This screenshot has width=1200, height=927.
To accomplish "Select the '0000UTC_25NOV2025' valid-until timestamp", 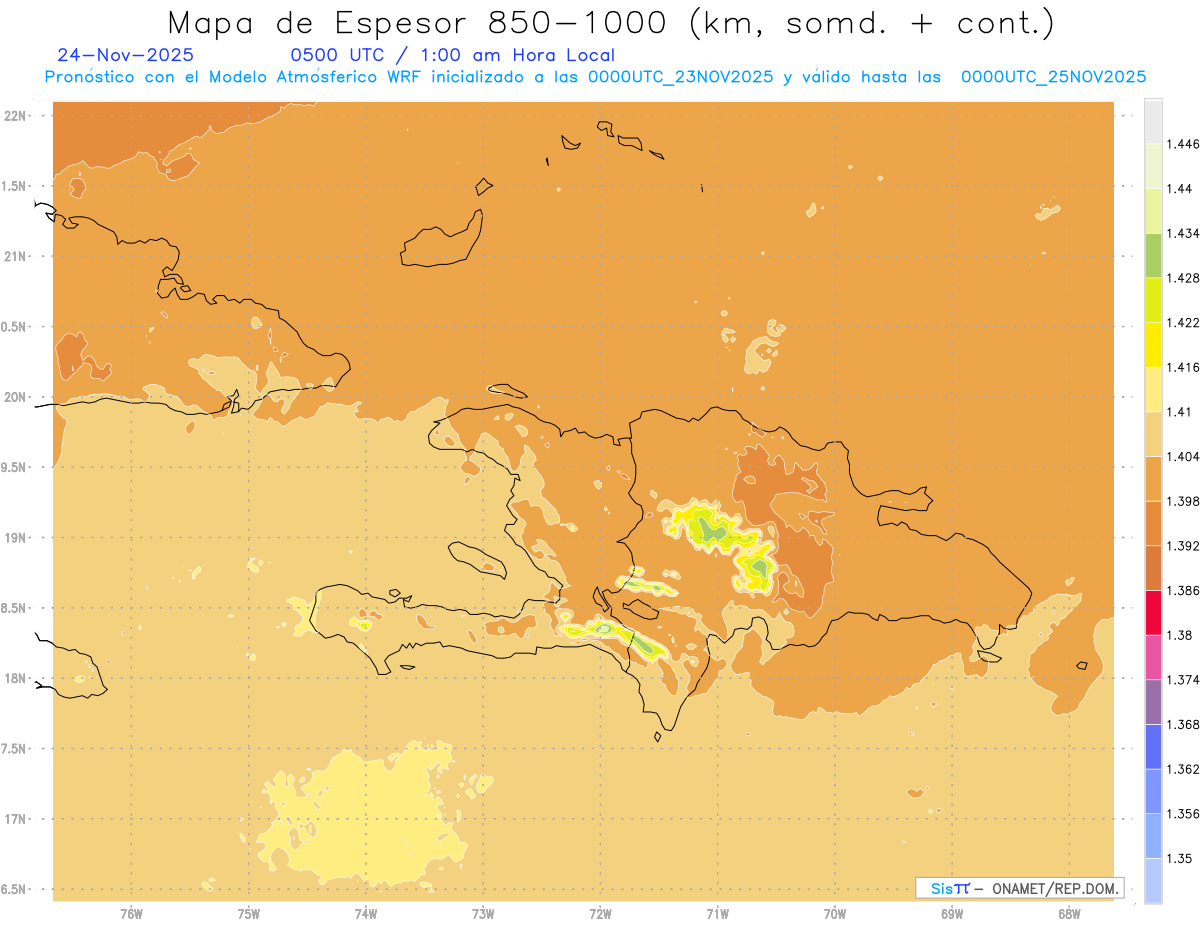I will point(1053,77).
